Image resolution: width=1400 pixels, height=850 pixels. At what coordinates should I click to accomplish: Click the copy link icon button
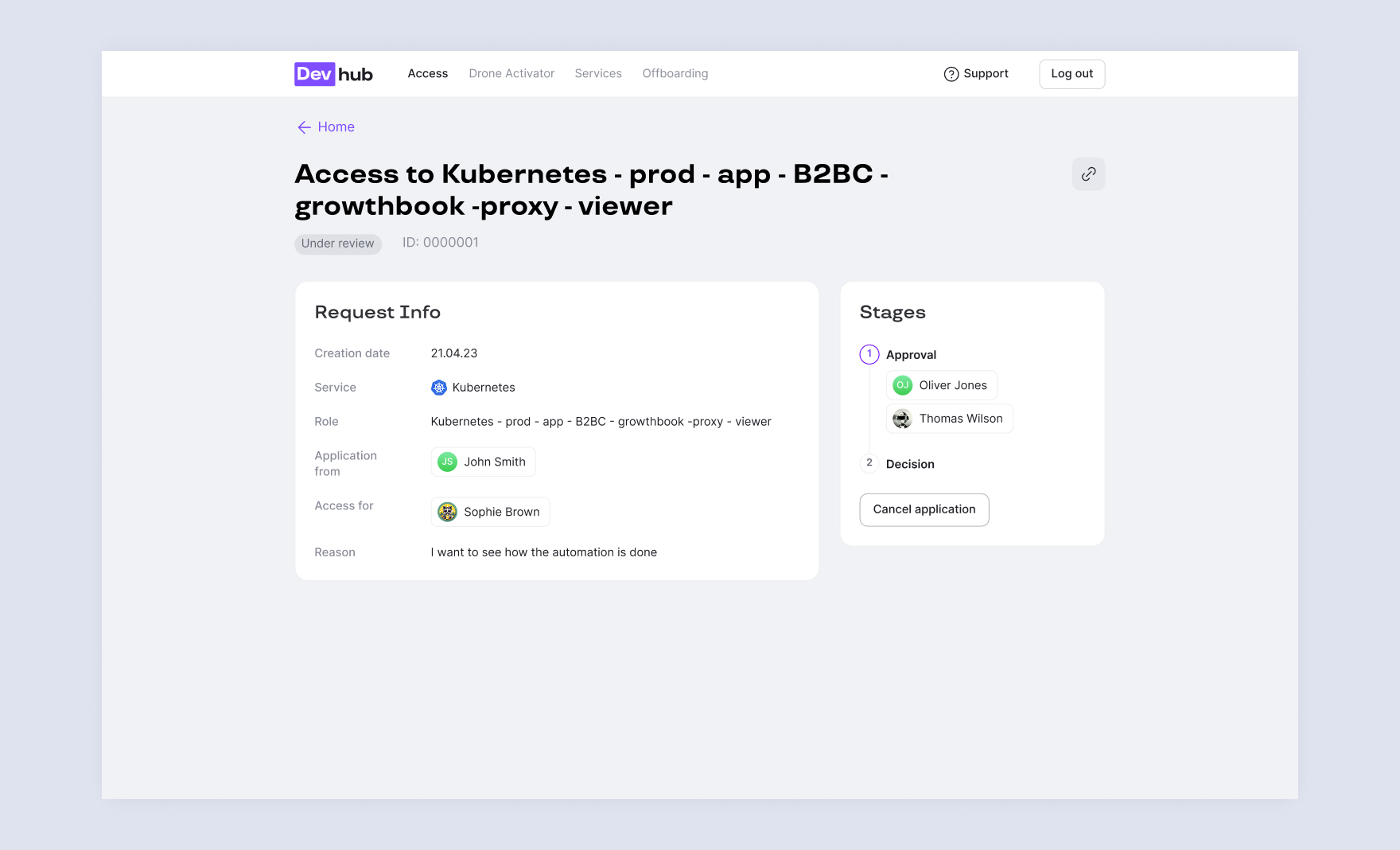point(1088,174)
